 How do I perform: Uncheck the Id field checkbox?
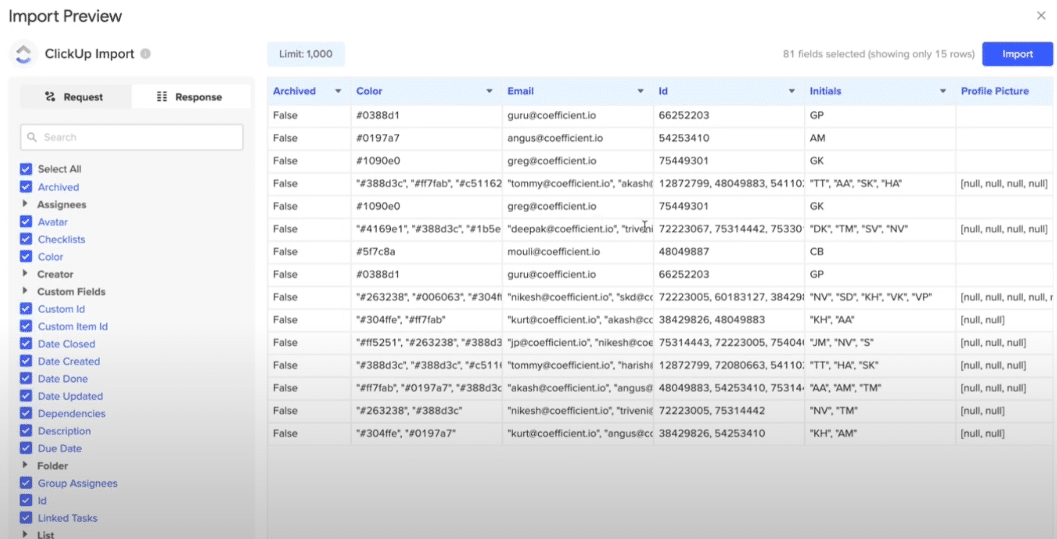(x=26, y=501)
